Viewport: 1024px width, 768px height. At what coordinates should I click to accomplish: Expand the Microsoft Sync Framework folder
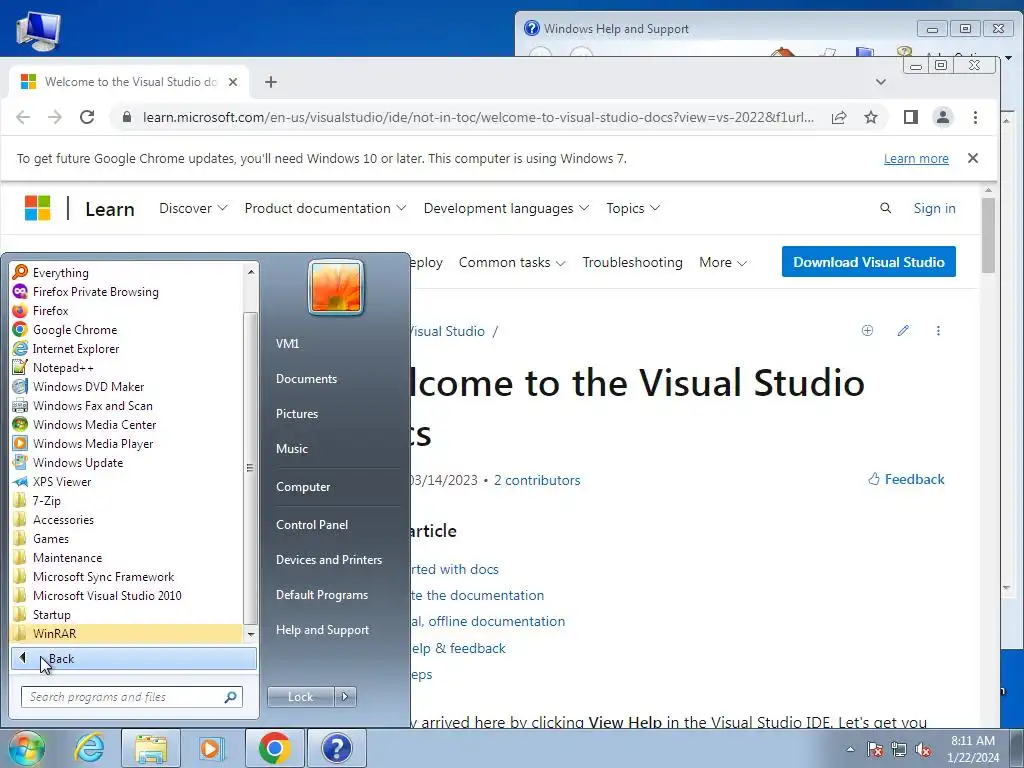click(x=127, y=576)
